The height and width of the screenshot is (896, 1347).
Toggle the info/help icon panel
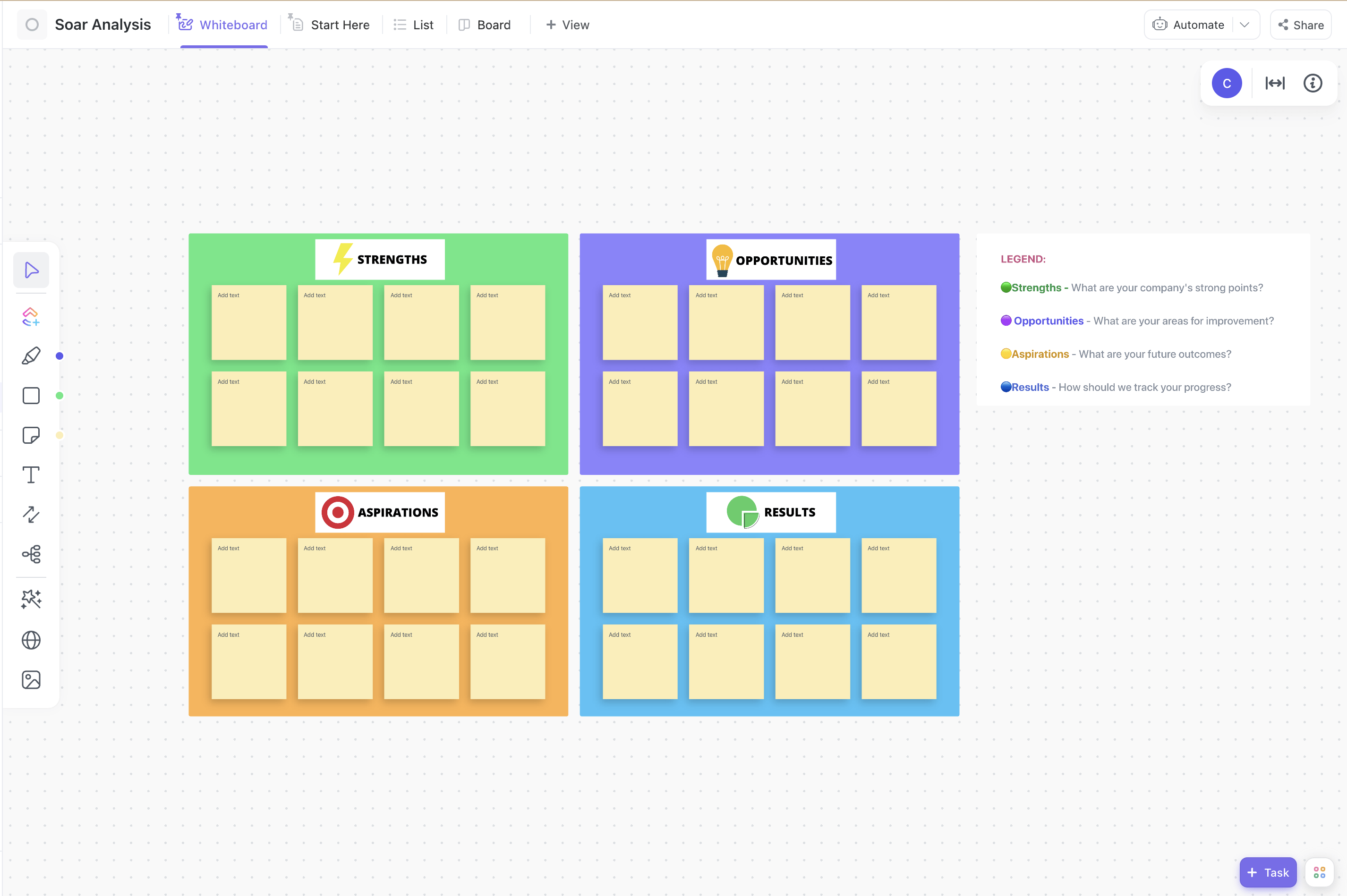click(1315, 83)
